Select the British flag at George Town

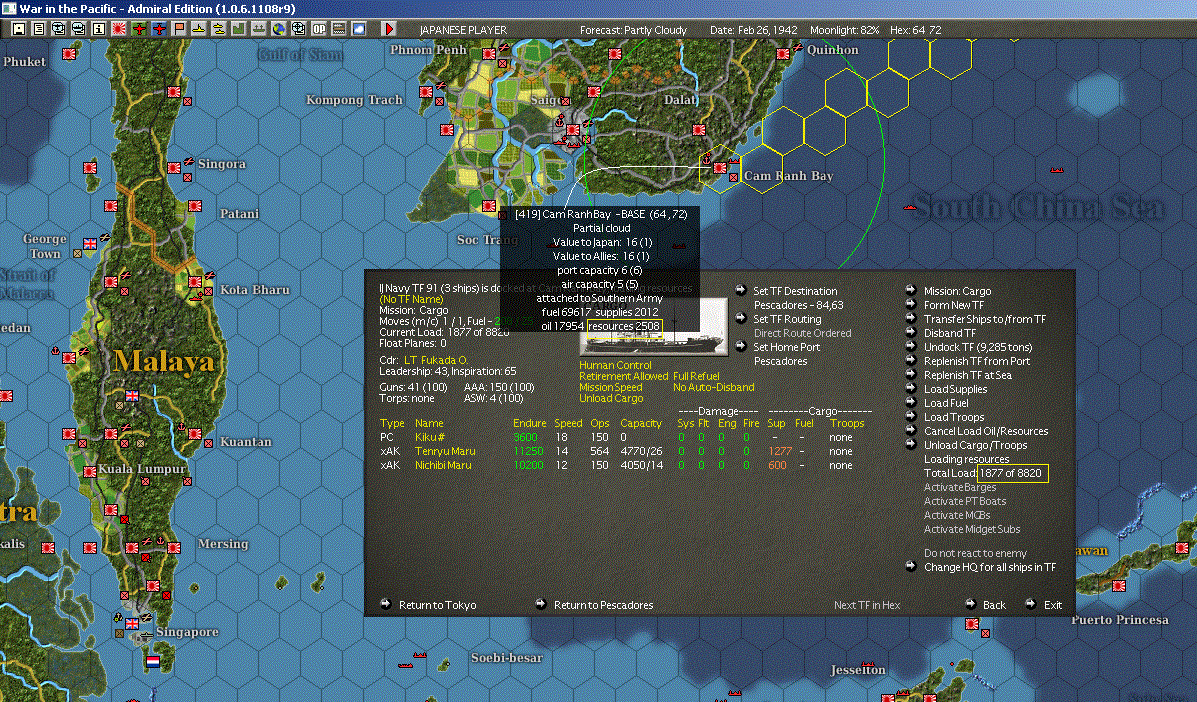coord(89,244)
